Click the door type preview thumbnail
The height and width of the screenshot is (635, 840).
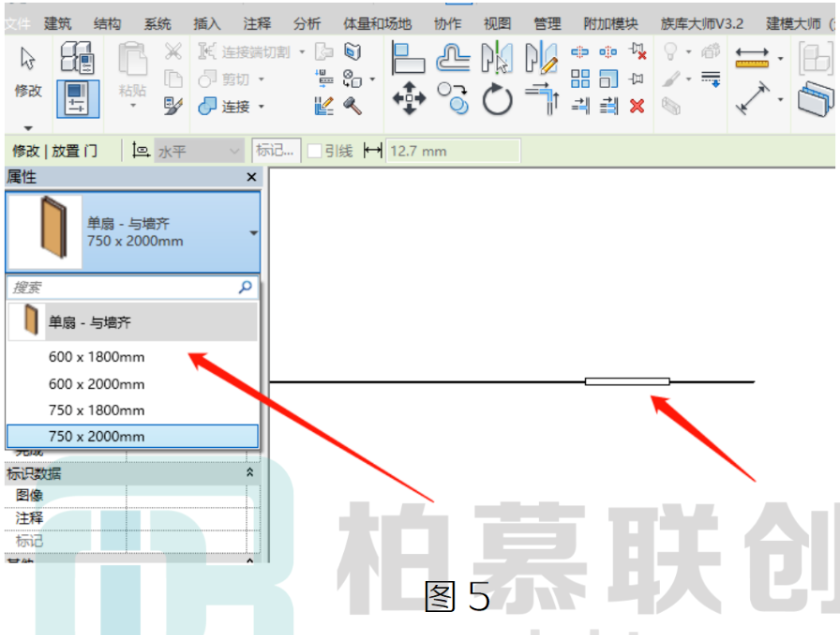(x=46, y=231)
